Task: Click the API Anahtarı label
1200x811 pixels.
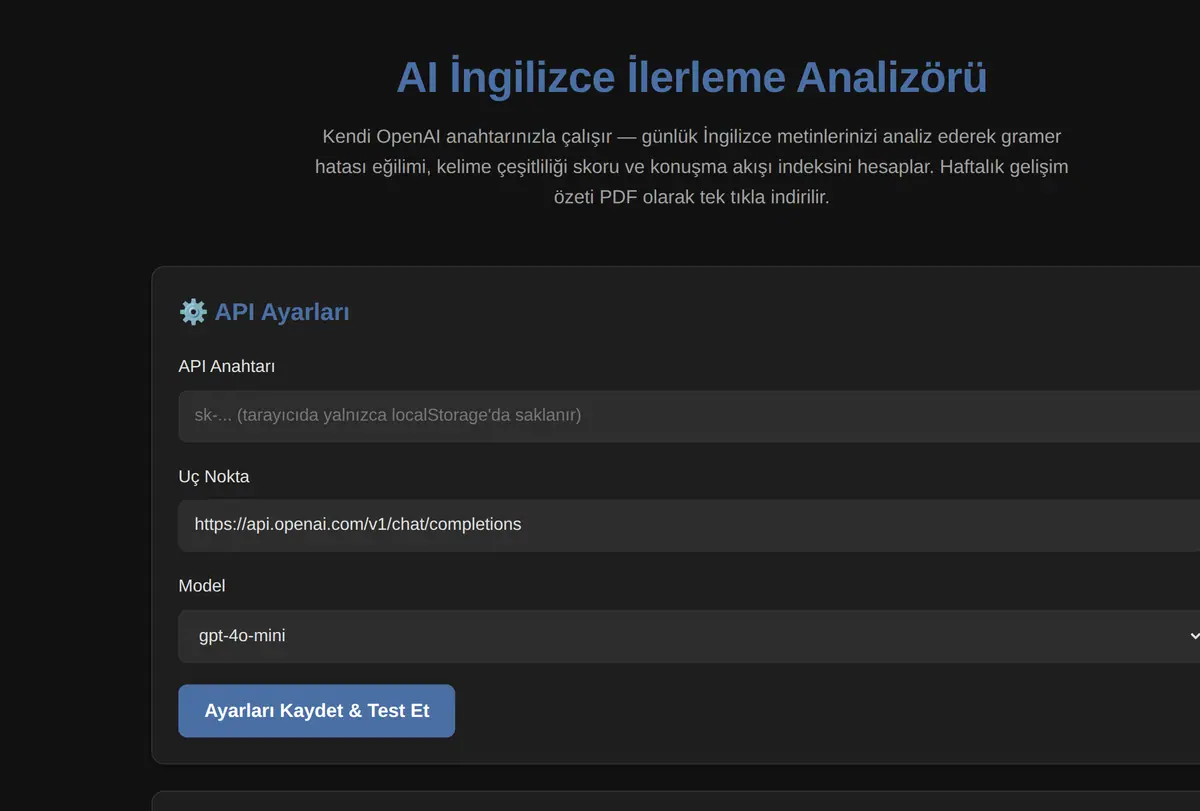Action: click(227, 366)
